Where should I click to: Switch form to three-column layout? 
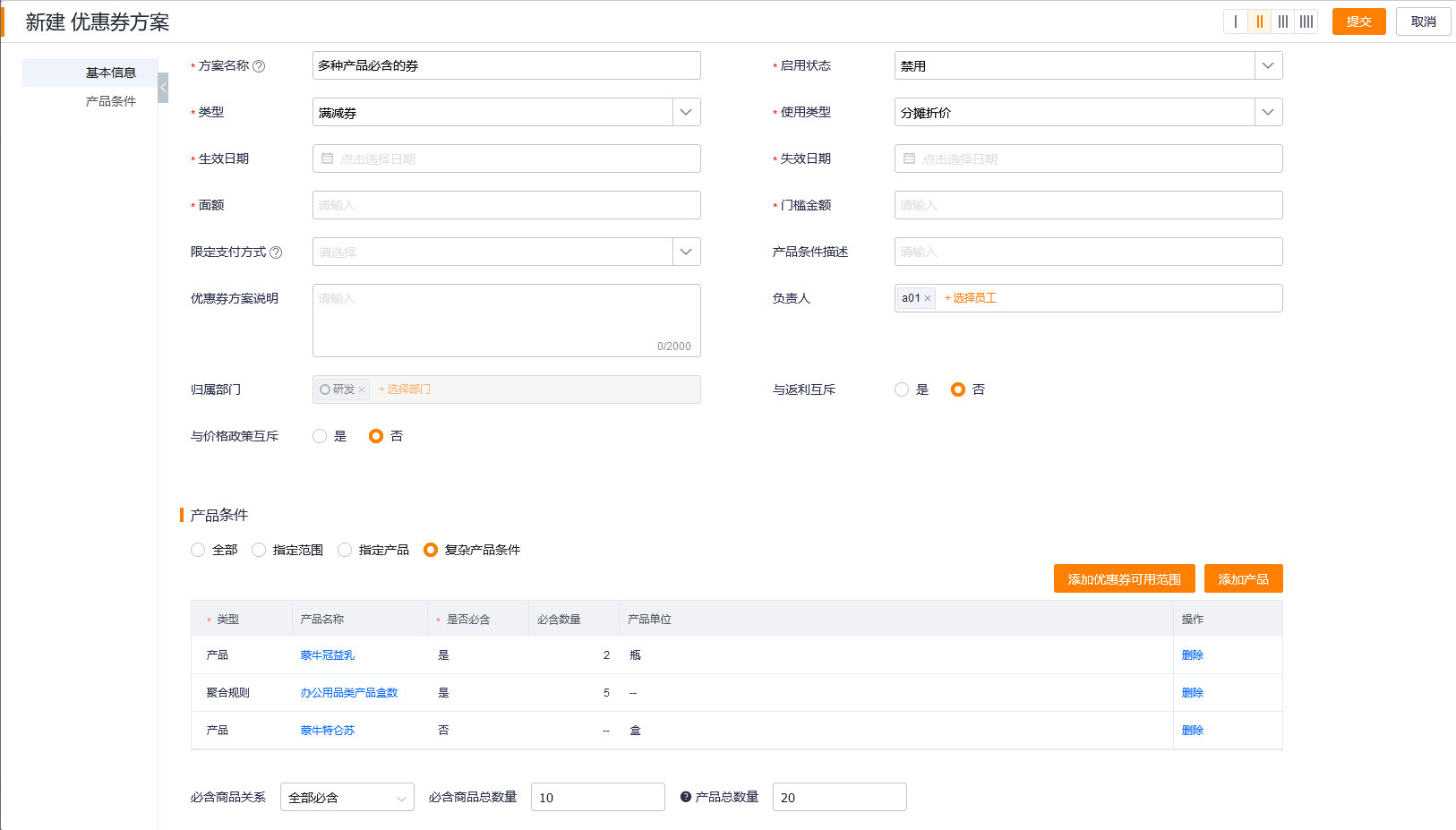pyautogui.click(x=1283, y=21)
